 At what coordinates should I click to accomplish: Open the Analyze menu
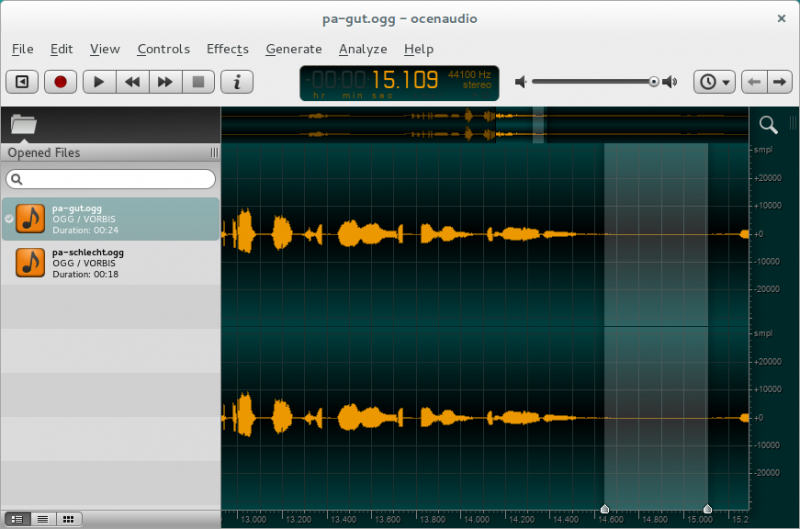(362, 49)
